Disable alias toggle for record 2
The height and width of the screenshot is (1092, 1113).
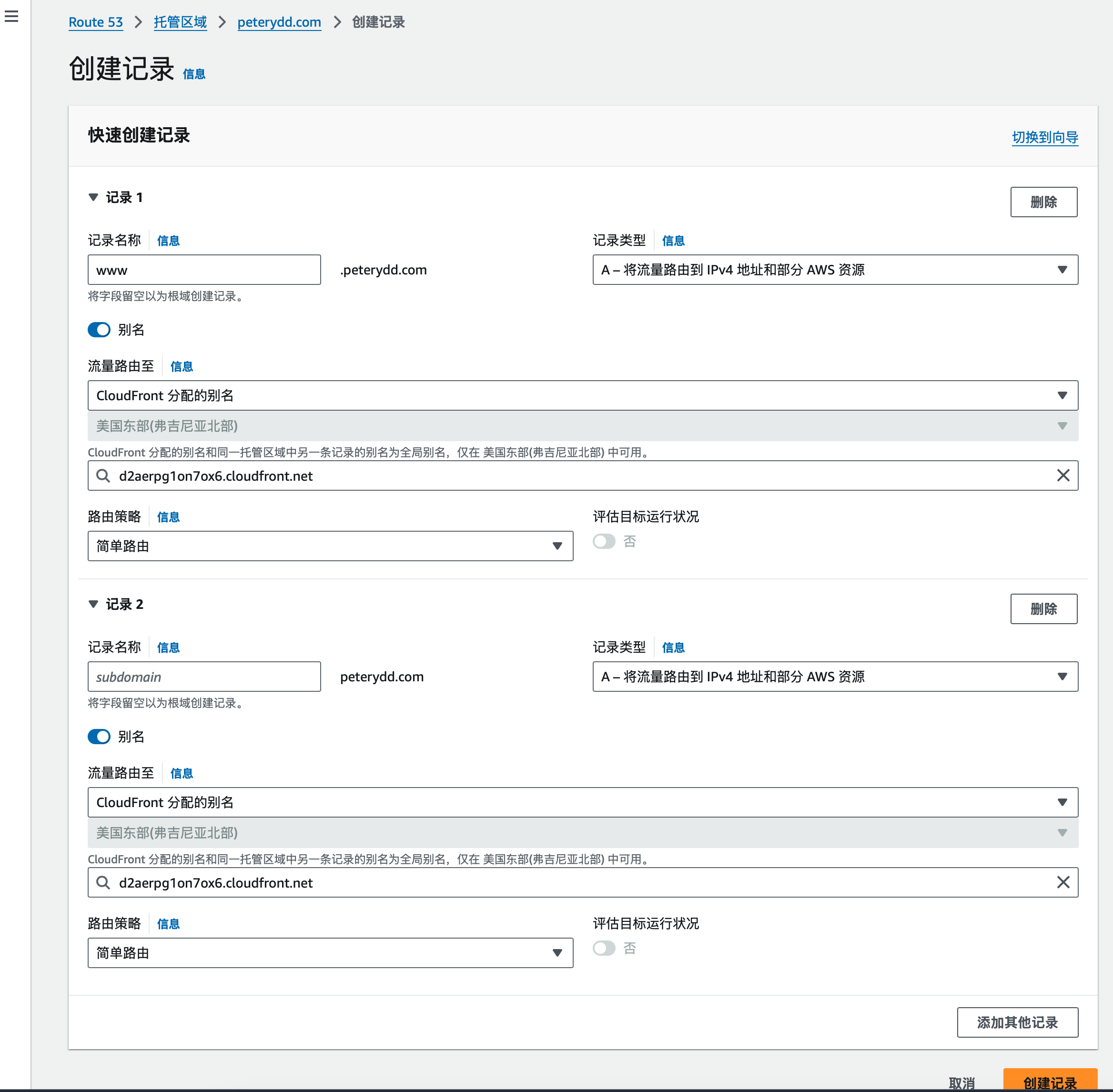tap(99, 737)
